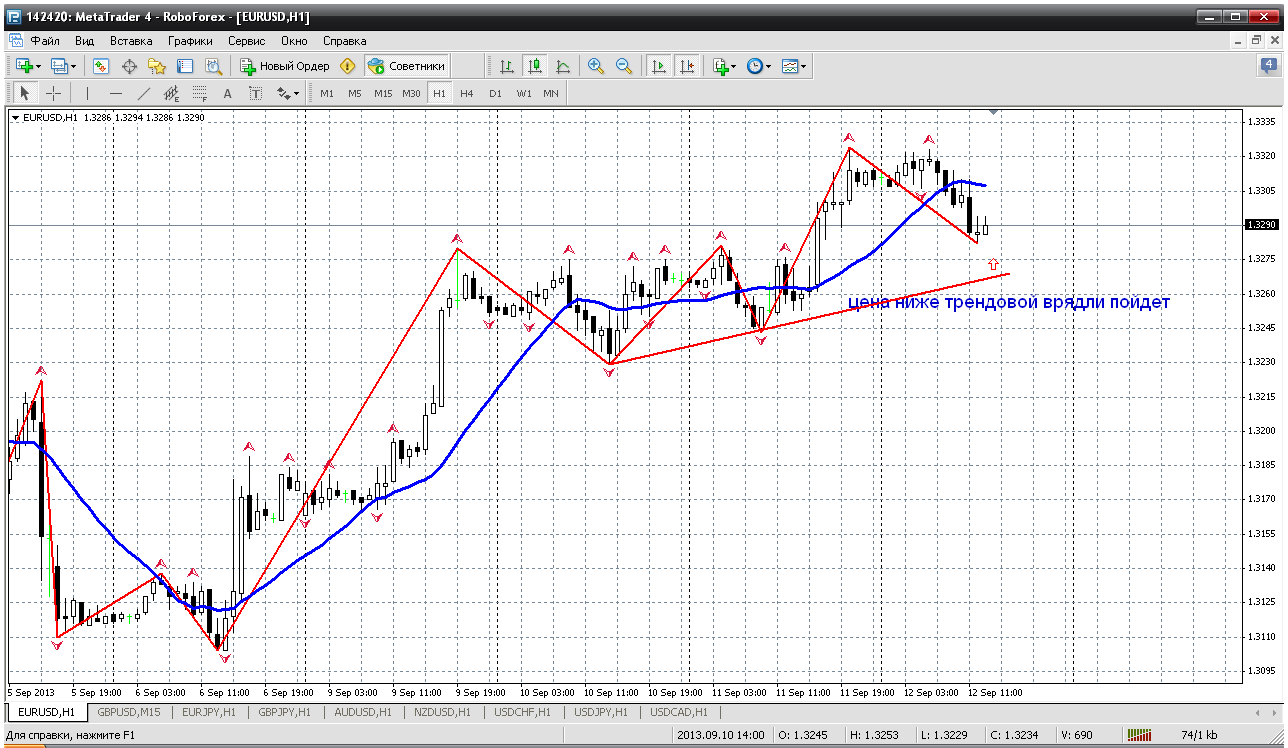1288x748 pixels.
Task: Set timeframe to MN
Action: [551, 93]
